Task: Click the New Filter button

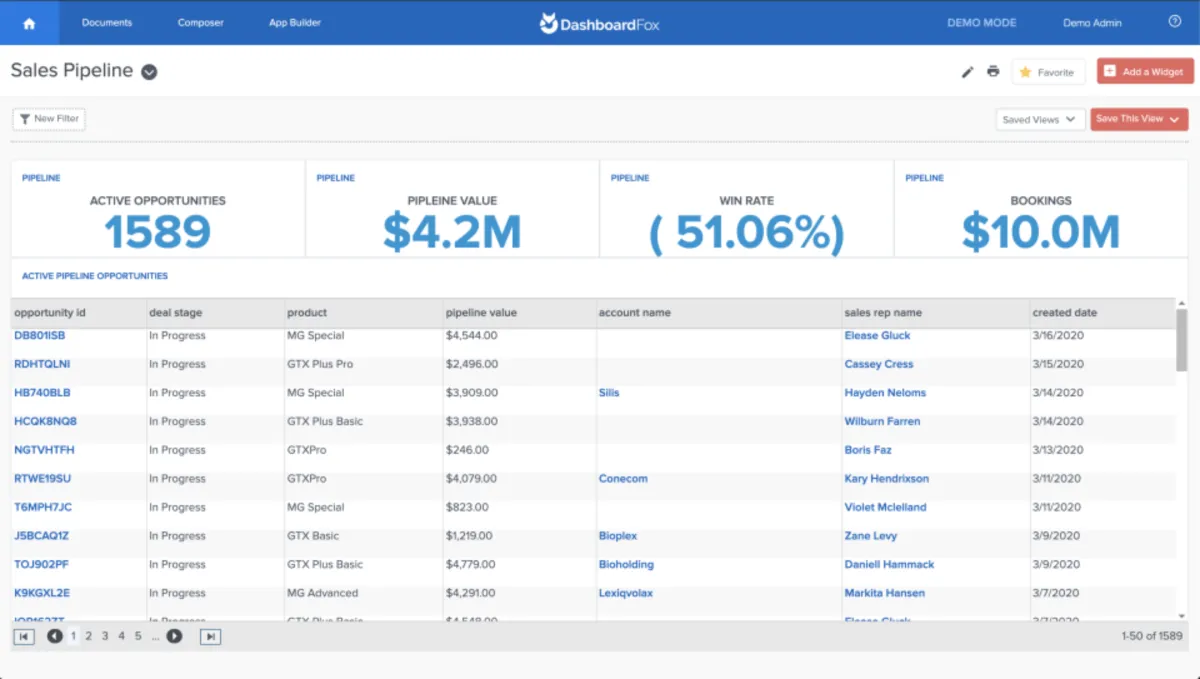Action: 49,119
